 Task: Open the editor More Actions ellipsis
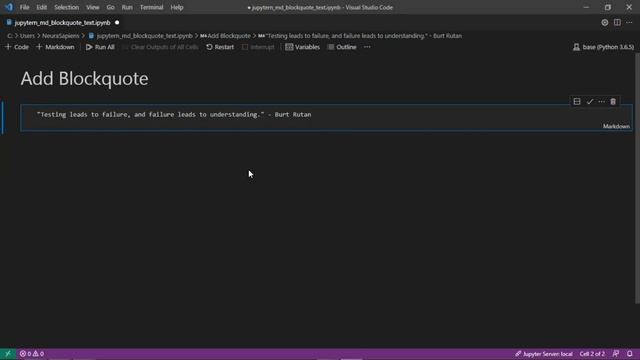click(629, 23)
